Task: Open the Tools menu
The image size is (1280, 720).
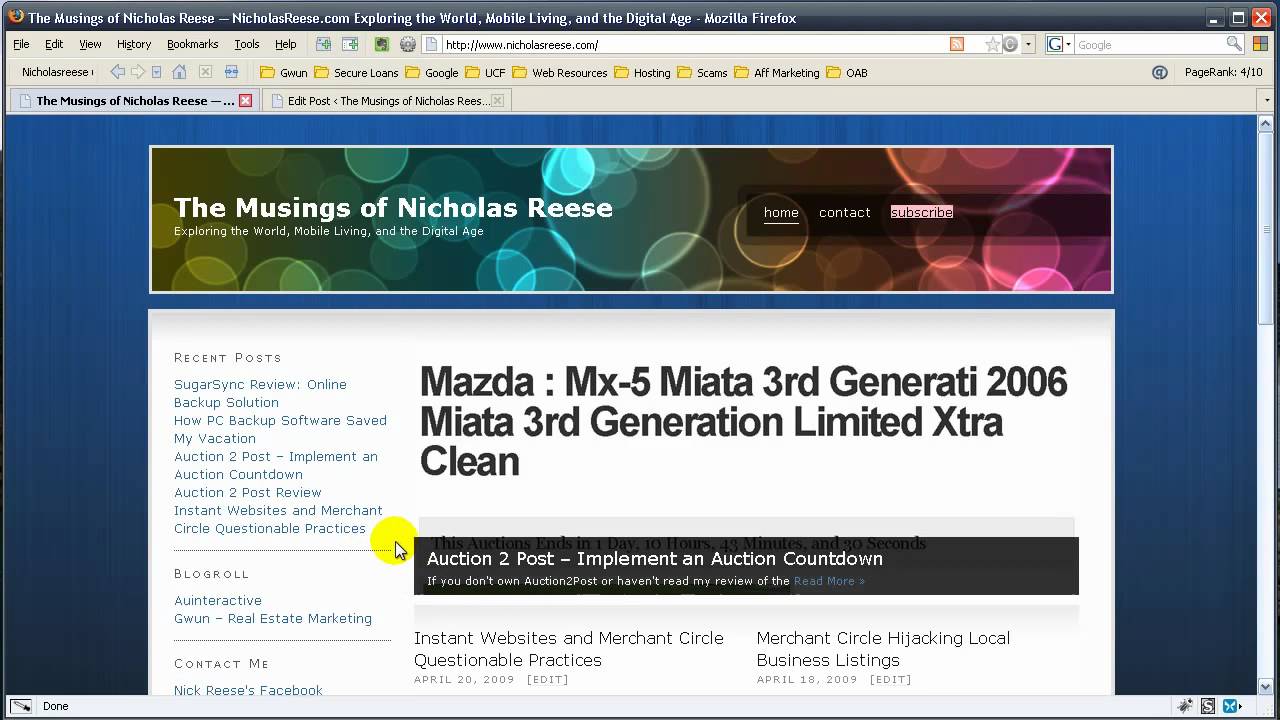Action: pyautogui.click(x=246, y=44)
